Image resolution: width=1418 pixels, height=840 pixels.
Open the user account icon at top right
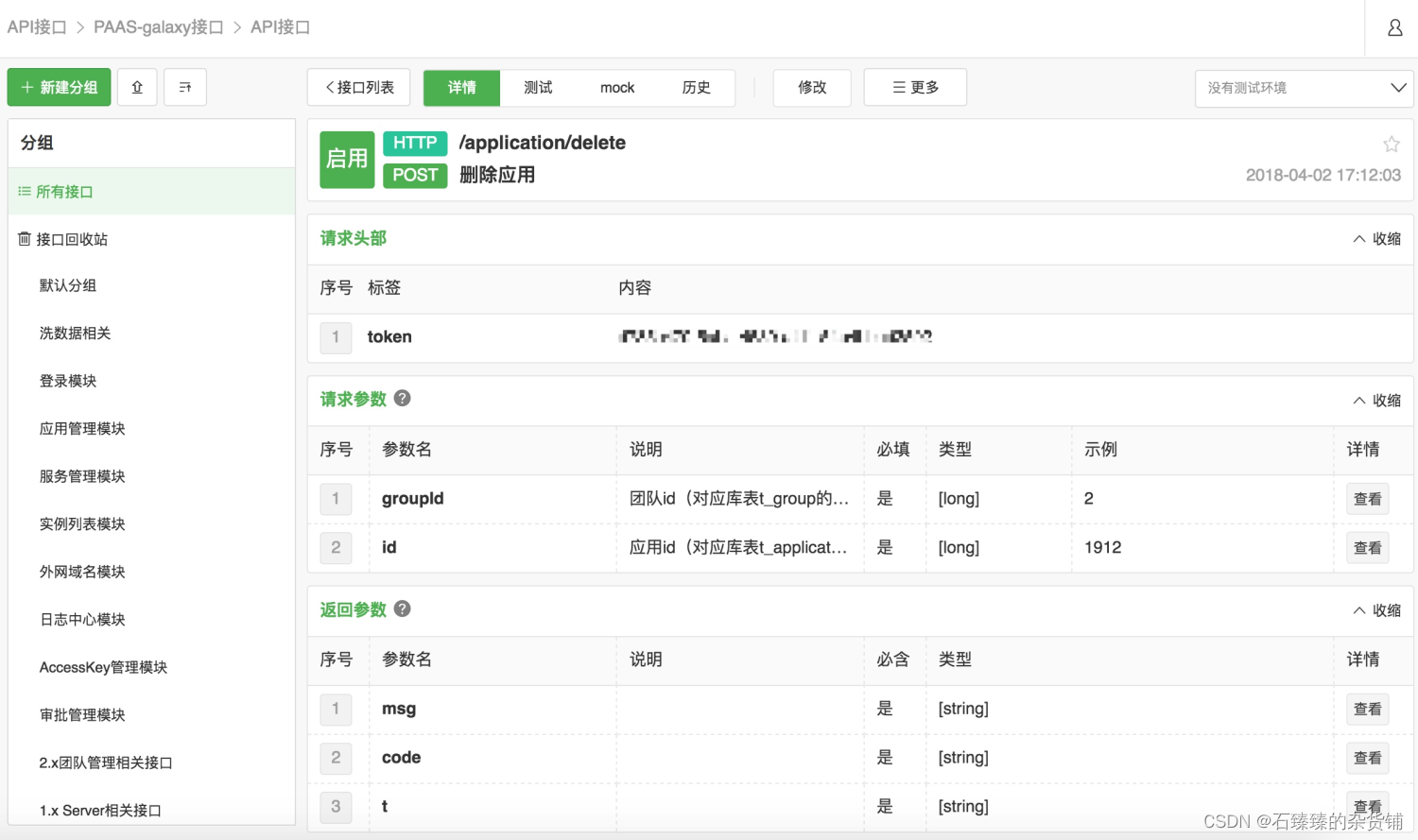click(1394, 27)
